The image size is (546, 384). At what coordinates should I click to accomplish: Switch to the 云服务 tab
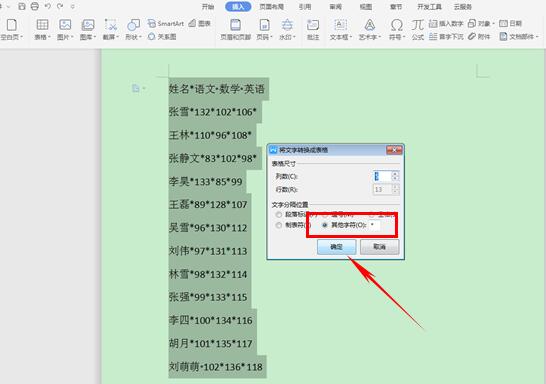click(463, 7)
